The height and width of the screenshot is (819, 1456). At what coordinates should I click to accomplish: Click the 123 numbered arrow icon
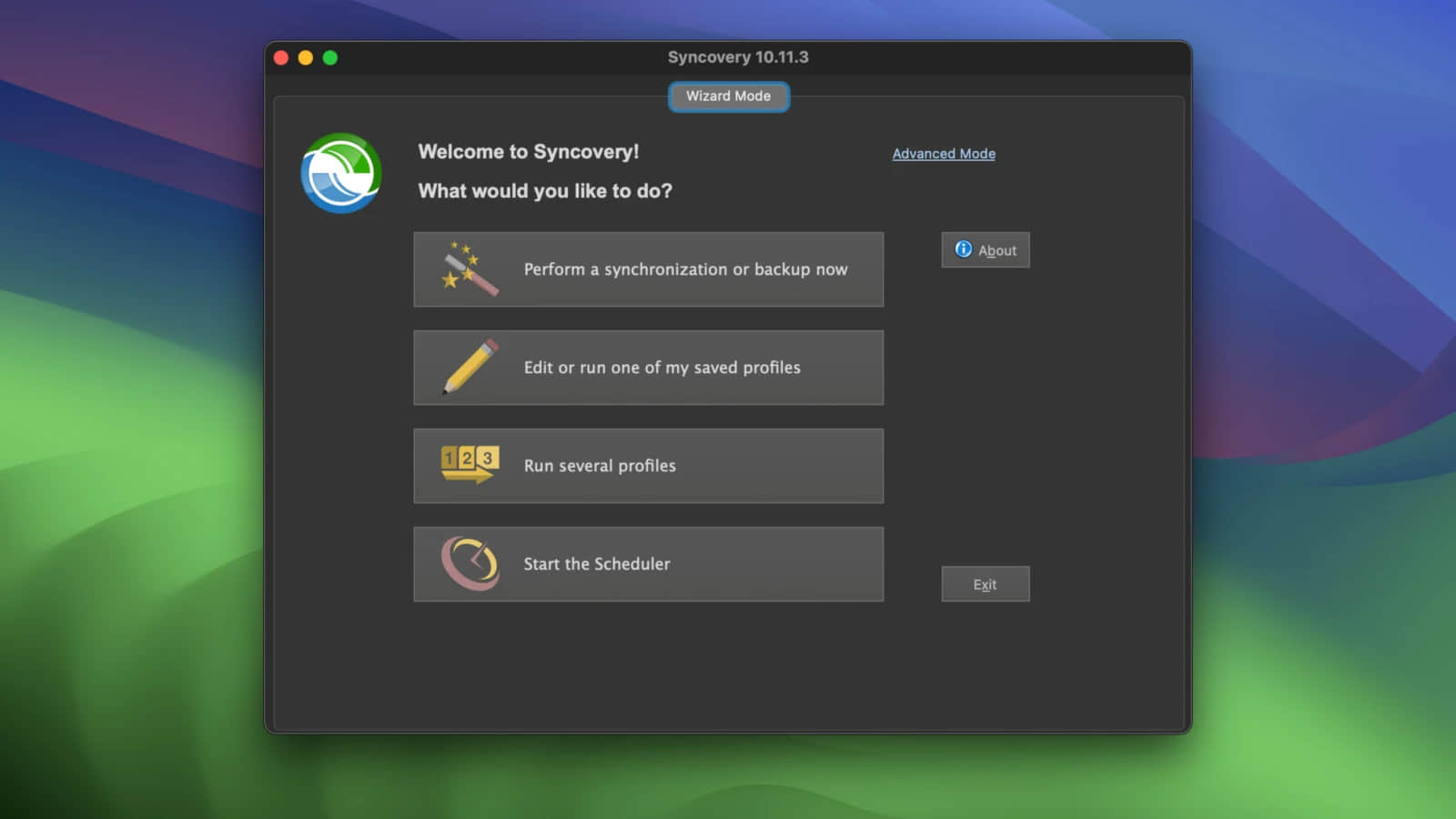[470, 464]
